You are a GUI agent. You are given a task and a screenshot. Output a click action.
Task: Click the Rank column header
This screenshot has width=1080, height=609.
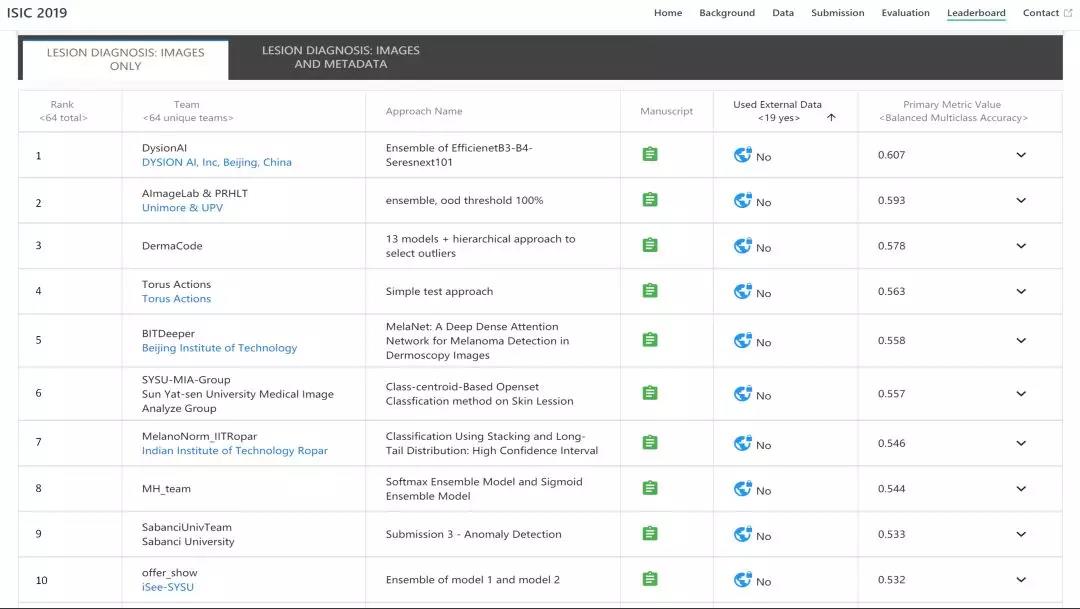[62, 111]
